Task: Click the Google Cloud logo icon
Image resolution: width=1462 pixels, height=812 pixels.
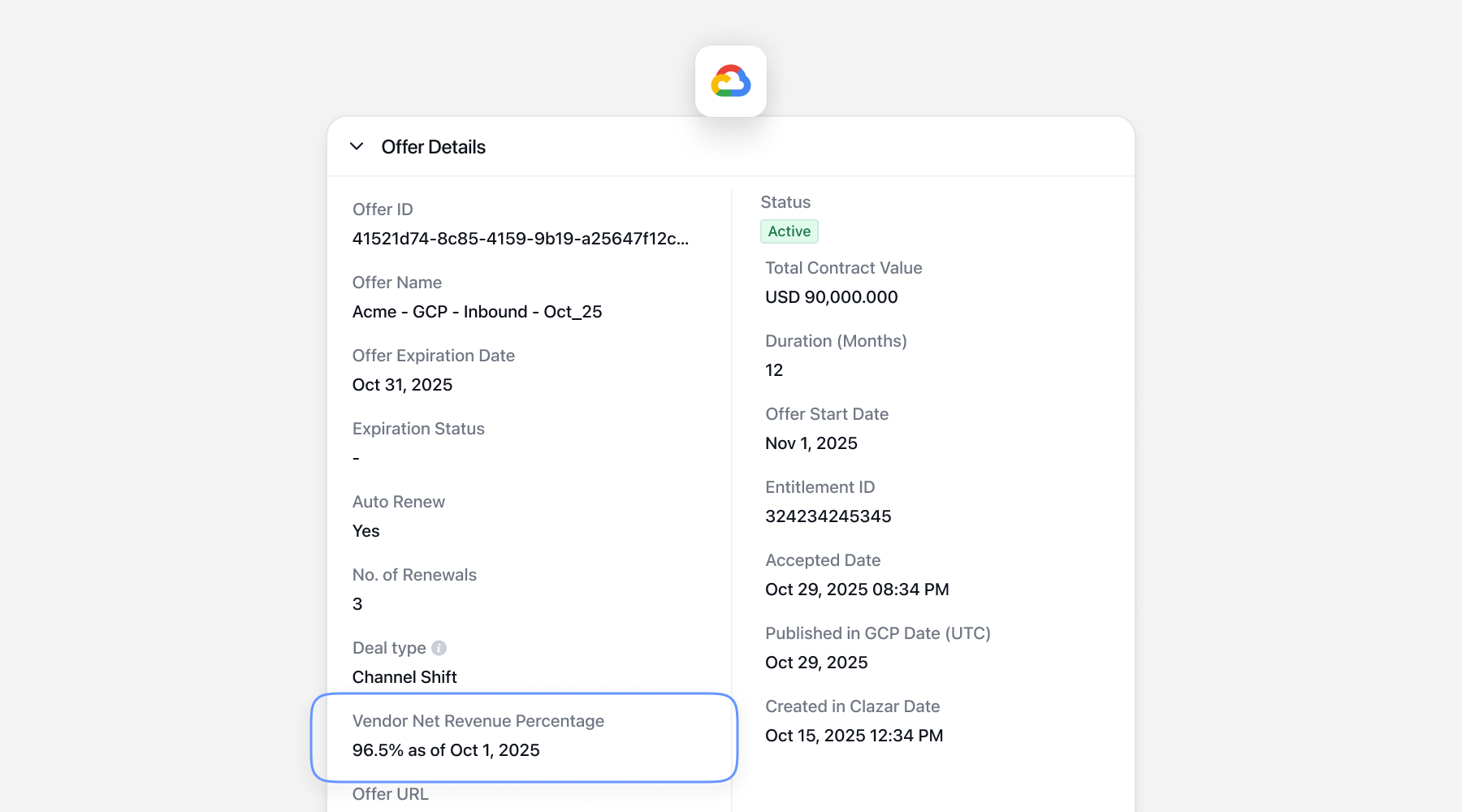Action: pos(731,81)
